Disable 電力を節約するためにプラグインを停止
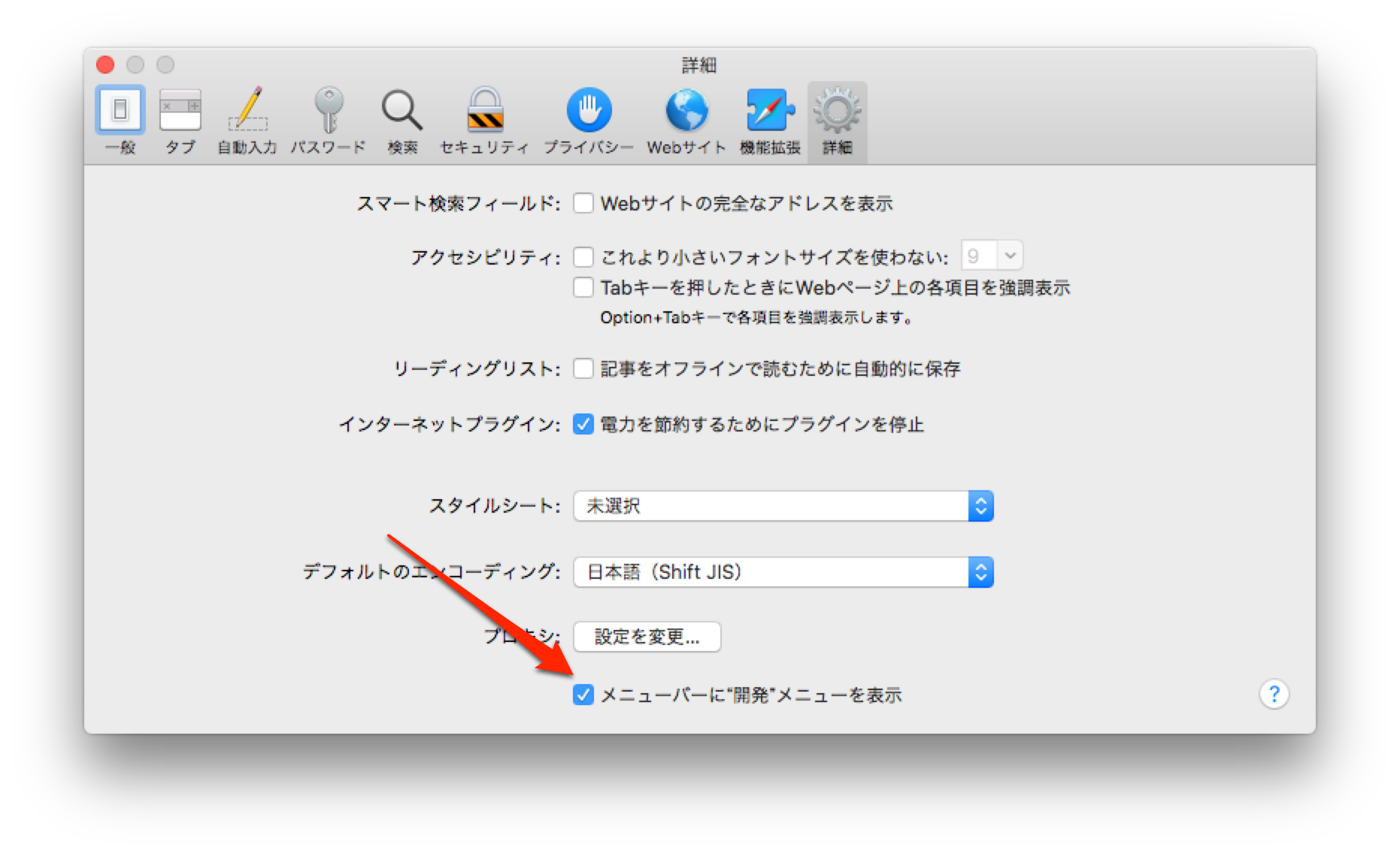1400x854 pixels. 583,425
